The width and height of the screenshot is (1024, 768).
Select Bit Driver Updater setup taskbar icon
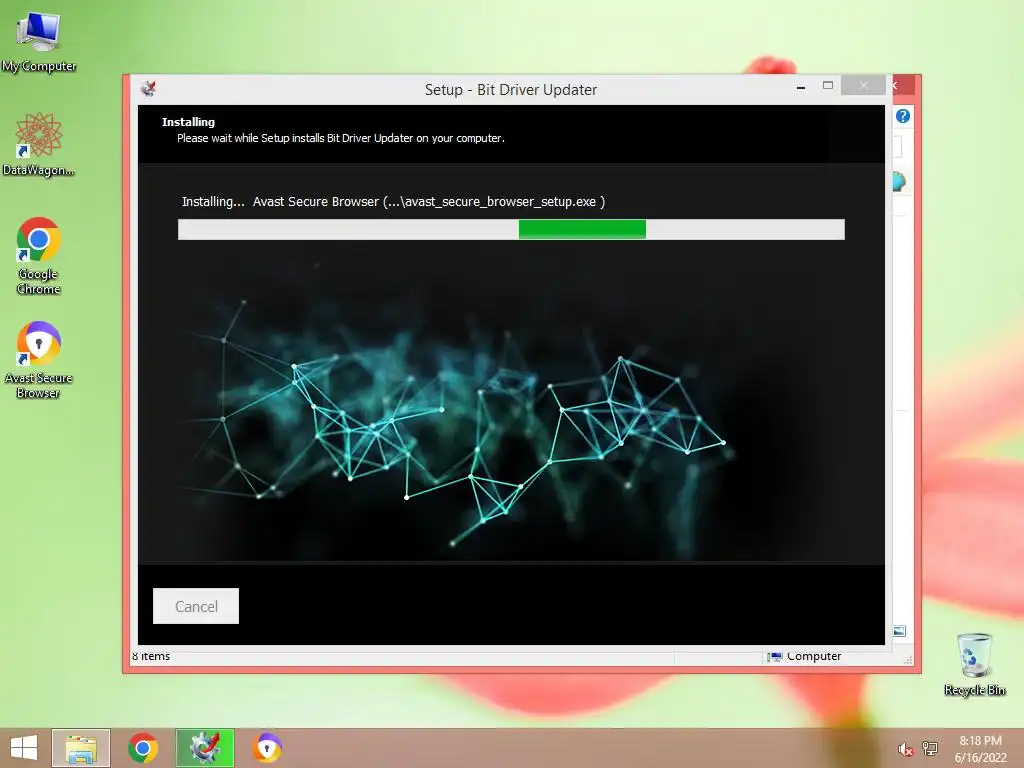tap(205, 748)
